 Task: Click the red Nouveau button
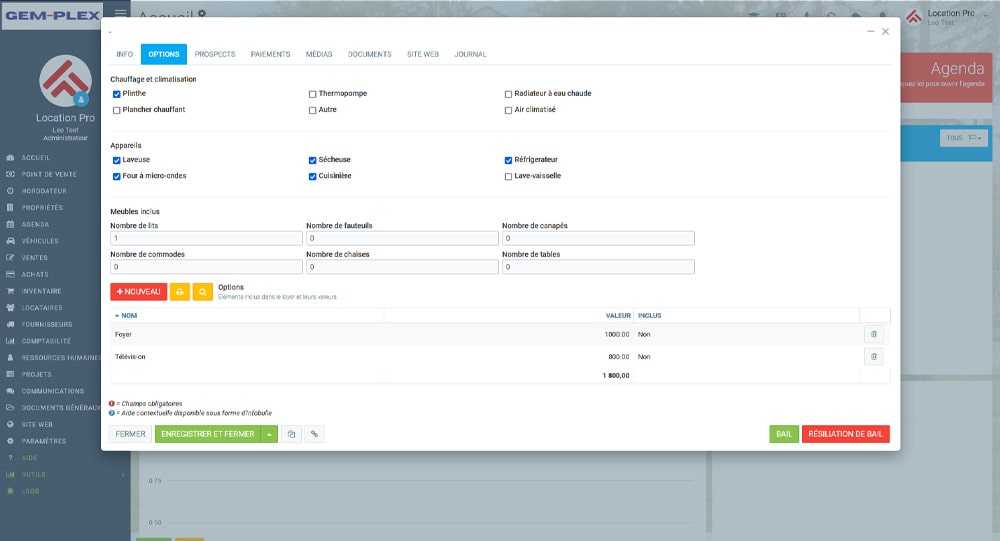coord(139,292)
